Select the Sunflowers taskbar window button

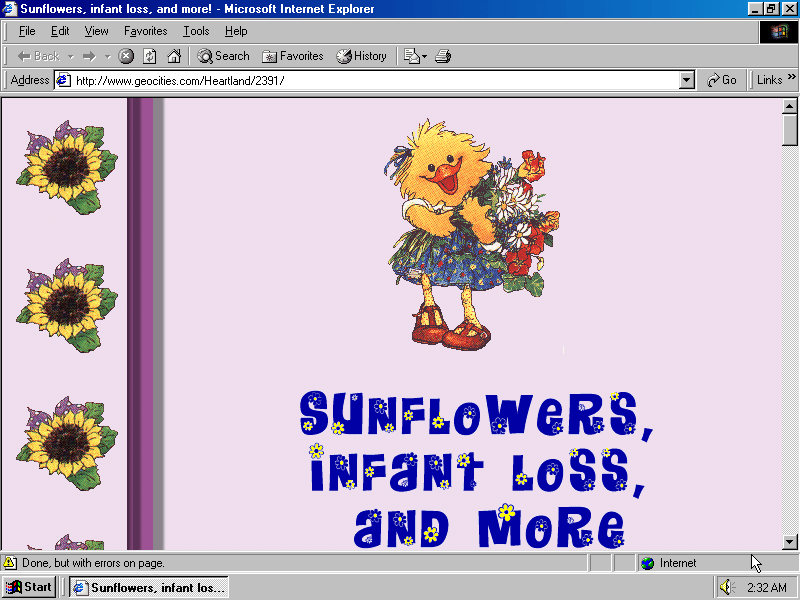click(x=148, y=587)
